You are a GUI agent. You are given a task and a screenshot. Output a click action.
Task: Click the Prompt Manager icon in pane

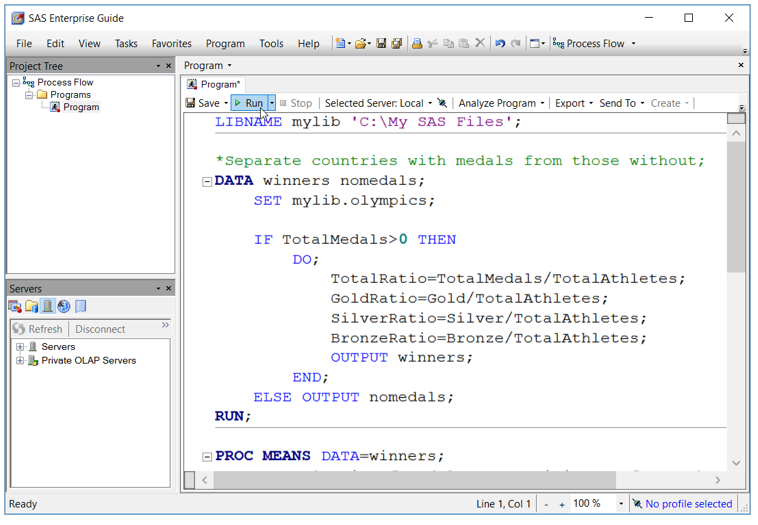click(x=64, y=307)
